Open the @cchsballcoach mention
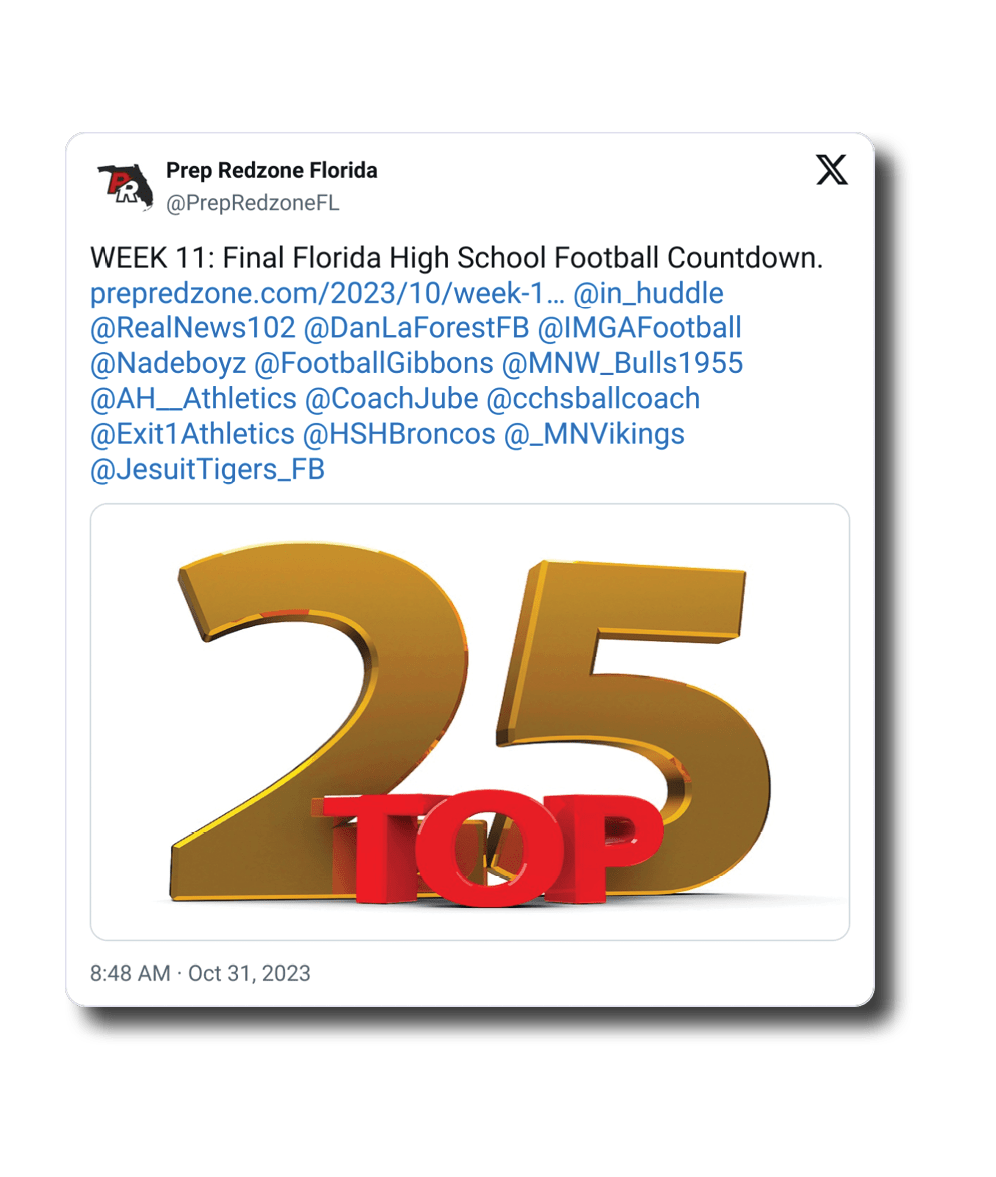Viewport: 996px width, 1177px height. (x=594, y=399)
